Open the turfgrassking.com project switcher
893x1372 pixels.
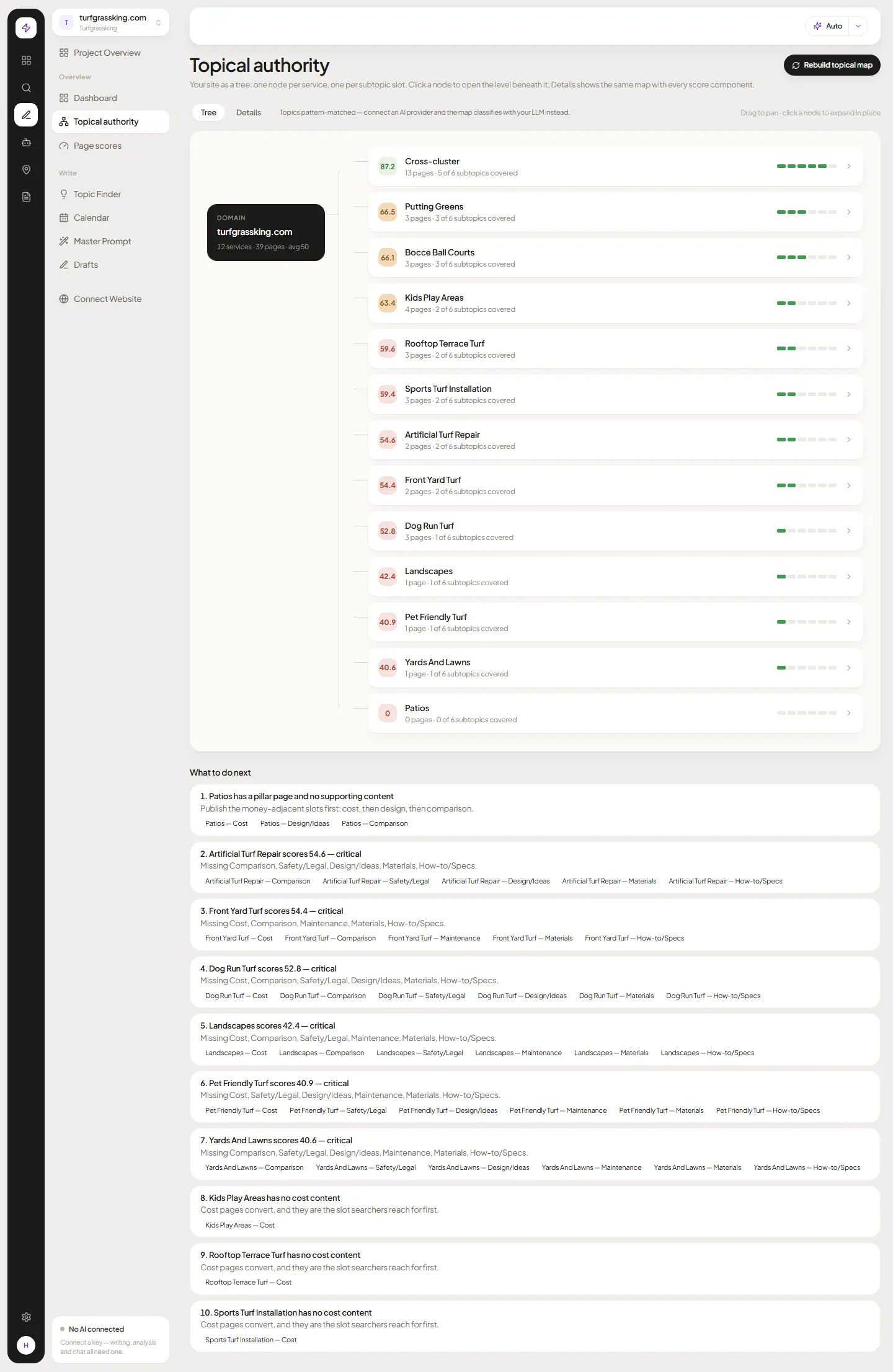[110, 22]
